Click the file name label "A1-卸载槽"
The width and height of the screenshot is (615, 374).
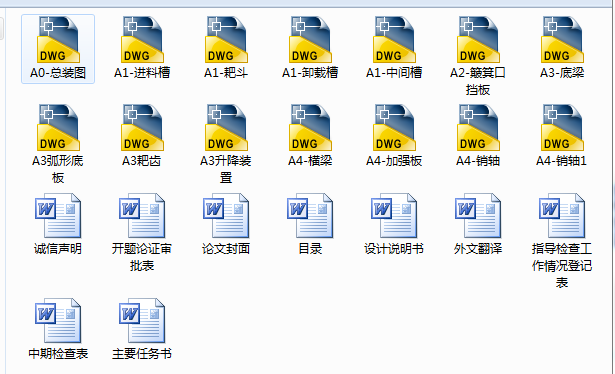coord(310,73)
